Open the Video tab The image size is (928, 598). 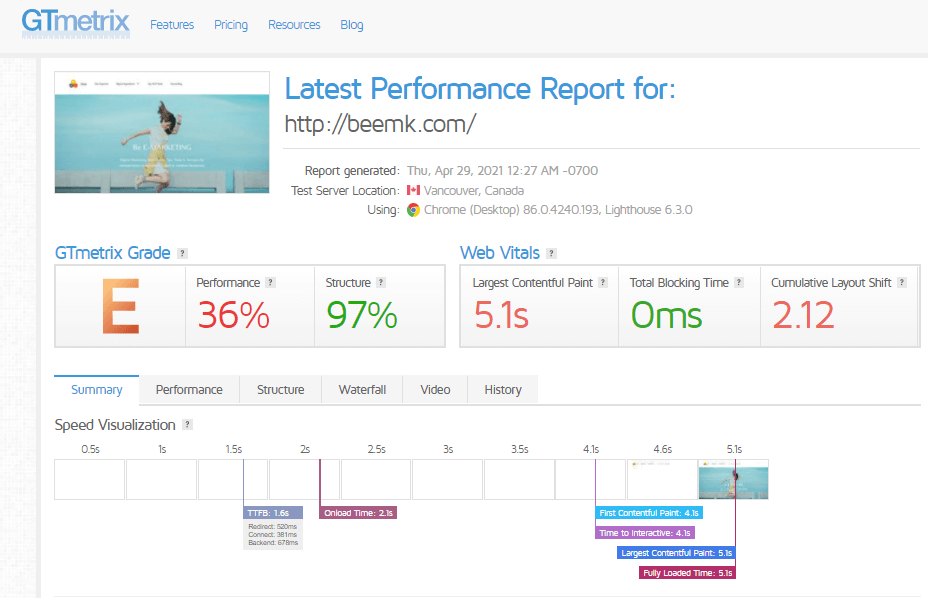[x=435, y=390]
